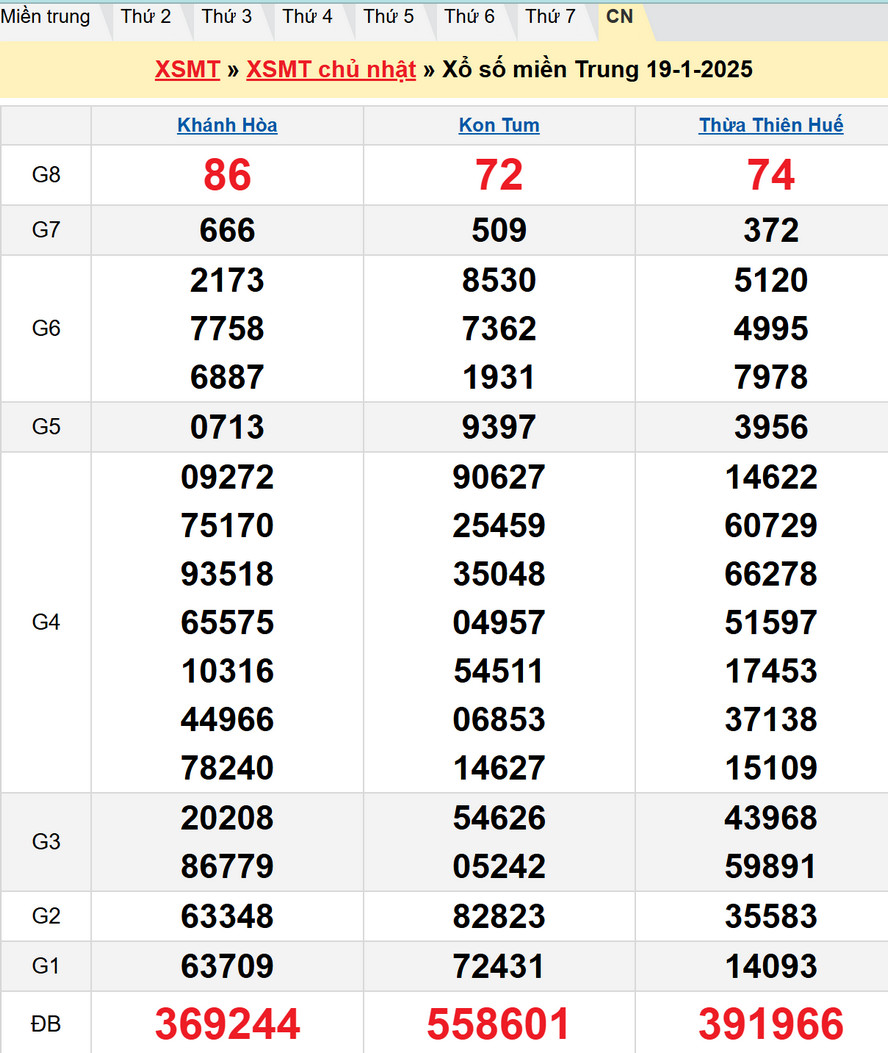Open the Miền trung tab
This screenshot has width=888, height=1053.
(46, 17)
